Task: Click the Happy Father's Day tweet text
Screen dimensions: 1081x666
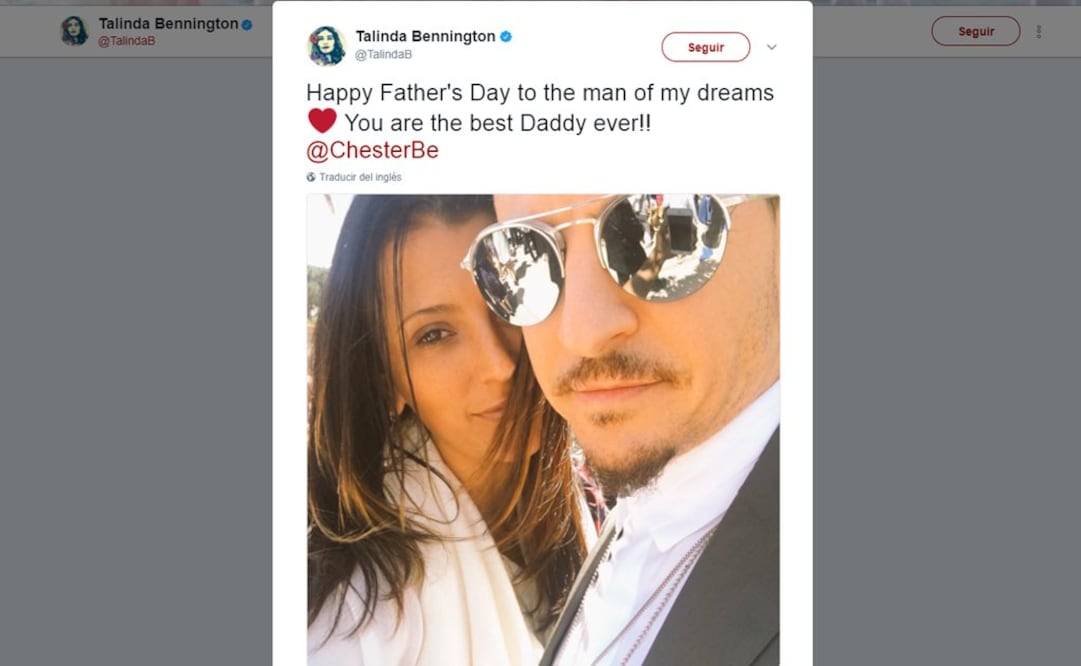Action: [540, 93]
